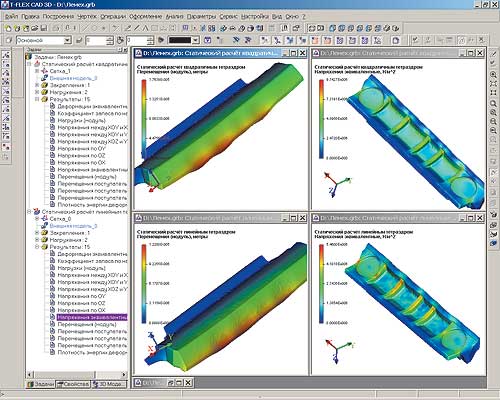The height and width of the screenshot is (400, 500).
Task: Click the New document icon
Action: (8, 28)
